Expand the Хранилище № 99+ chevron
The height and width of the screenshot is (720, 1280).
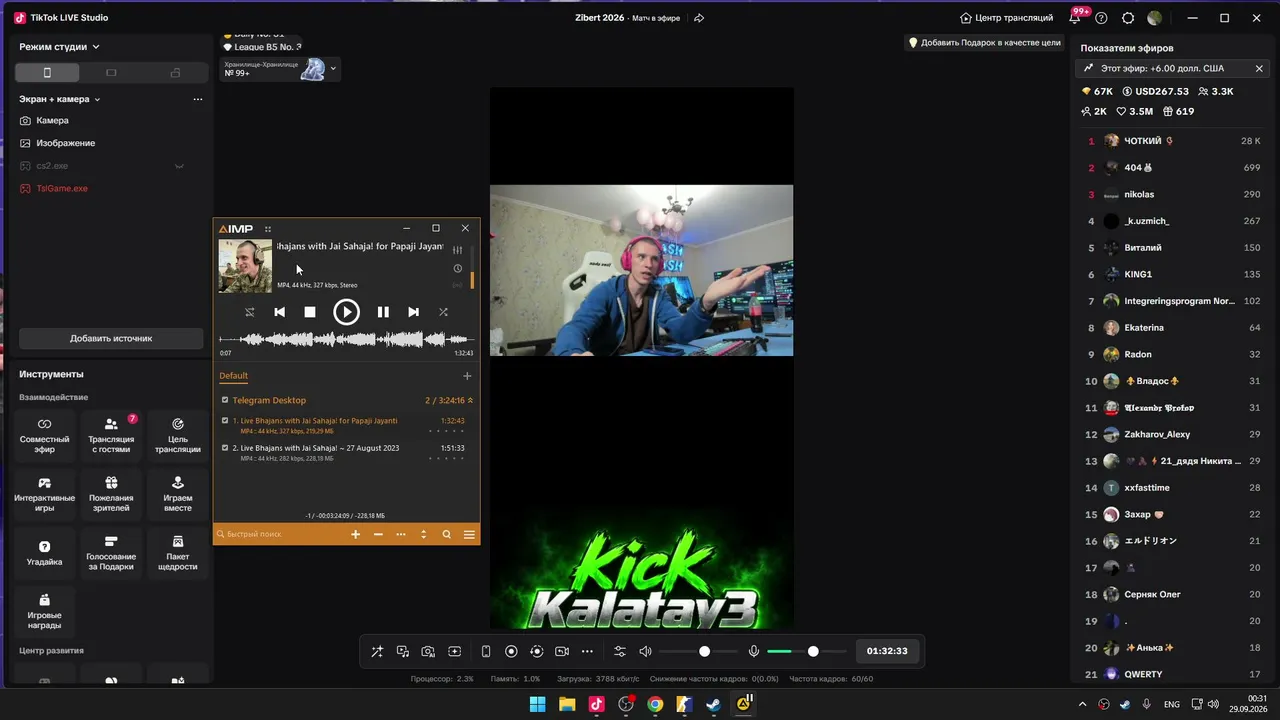click(x=334, y=68)
